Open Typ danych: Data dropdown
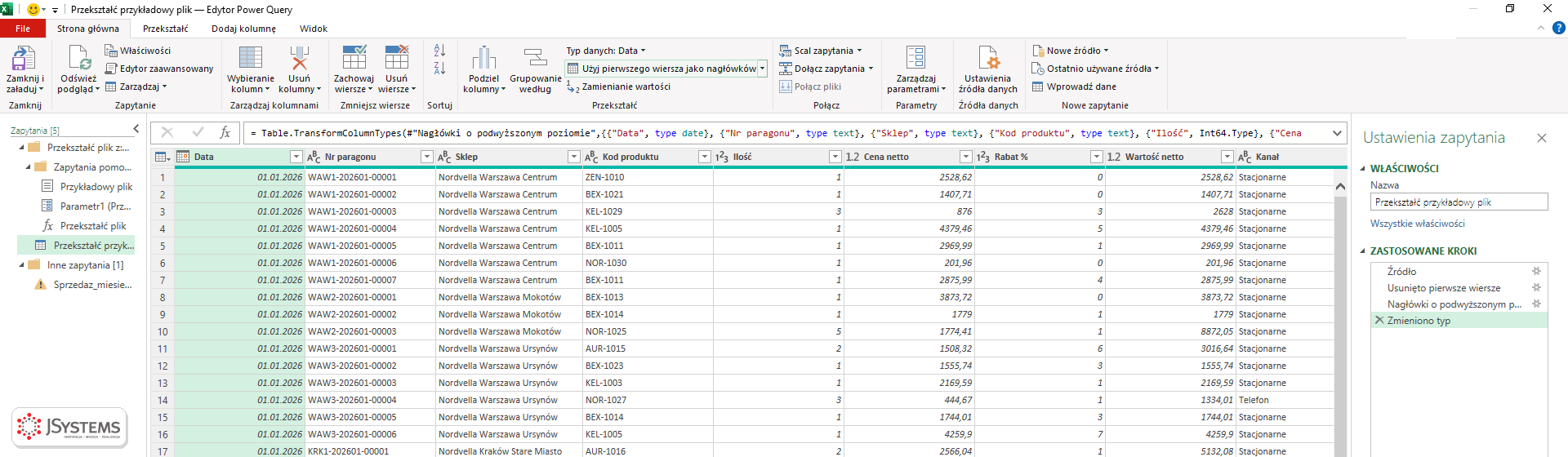The width and height of the screenshot is (1568, 457). pos(605,51)
